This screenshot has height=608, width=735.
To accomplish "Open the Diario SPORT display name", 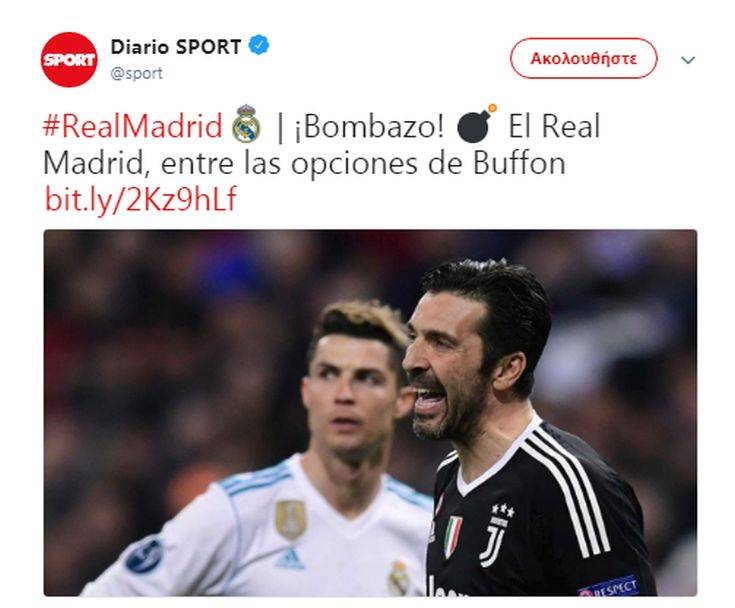I will point(176,46).
